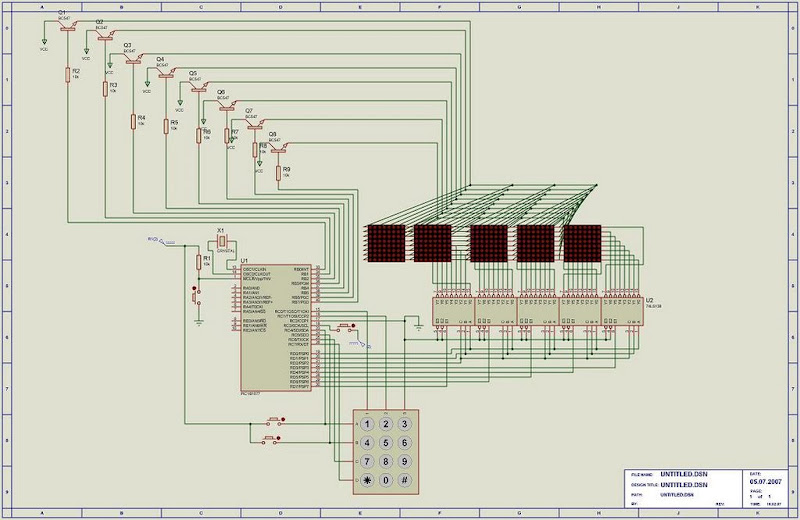Viewport: 800px width, 520px height.
Task: Click keypad key 5
Action: click(386, 443)
